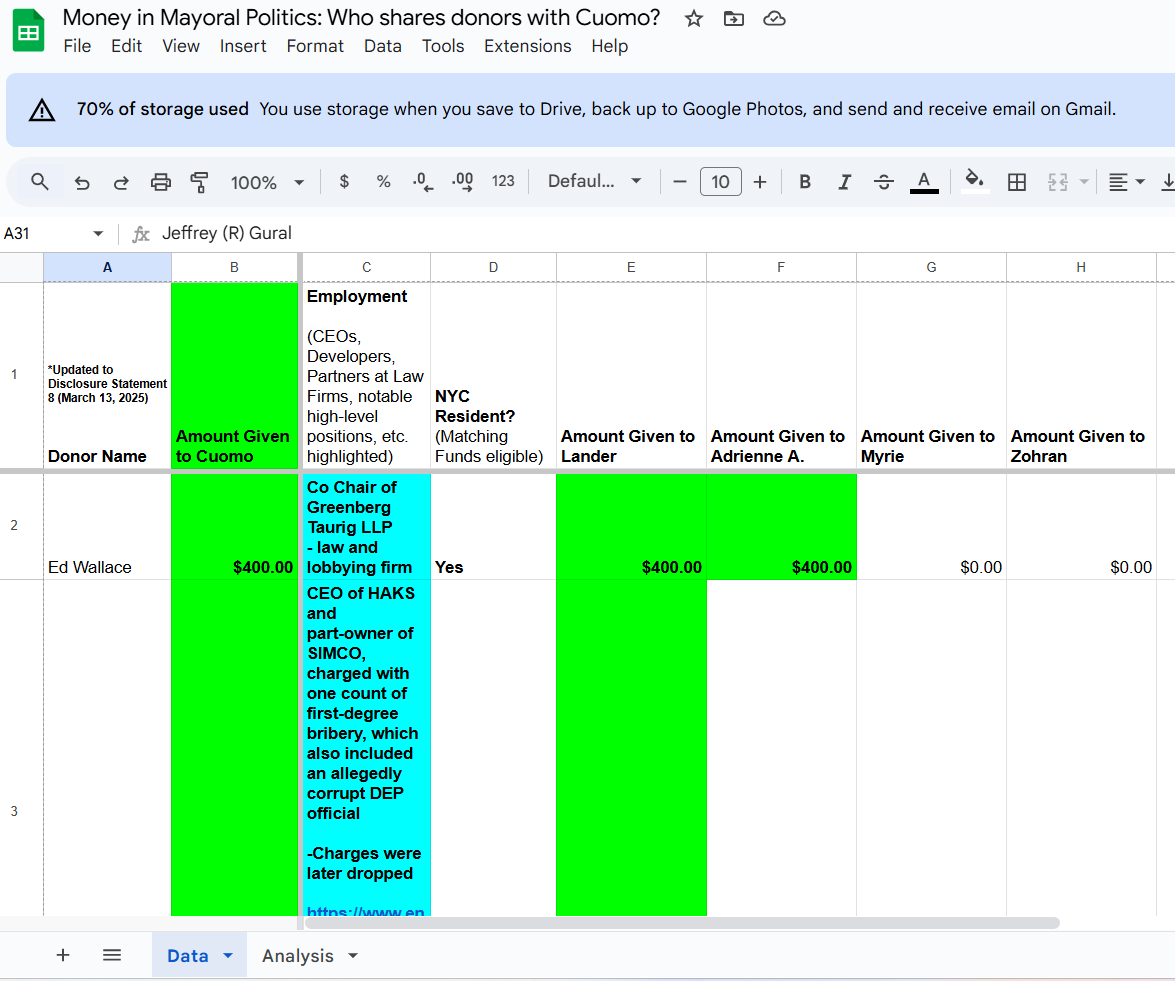
Task: Format as percent
Action: (x=384, y=181)
